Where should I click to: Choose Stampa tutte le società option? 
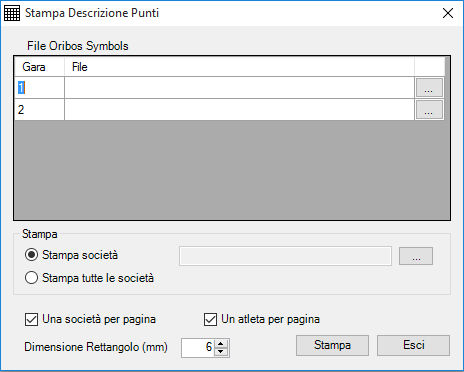click(x=32, y=278)
